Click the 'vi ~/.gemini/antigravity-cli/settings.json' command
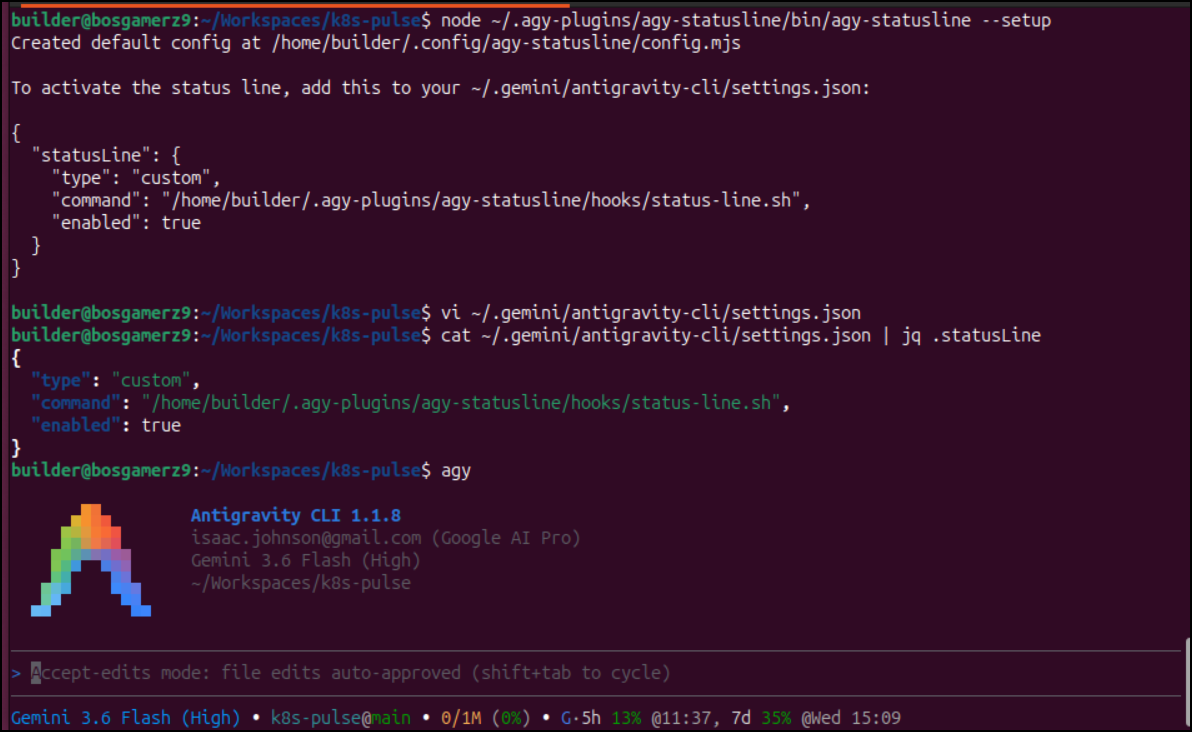Screen dimensions: 1192x732 651,313
